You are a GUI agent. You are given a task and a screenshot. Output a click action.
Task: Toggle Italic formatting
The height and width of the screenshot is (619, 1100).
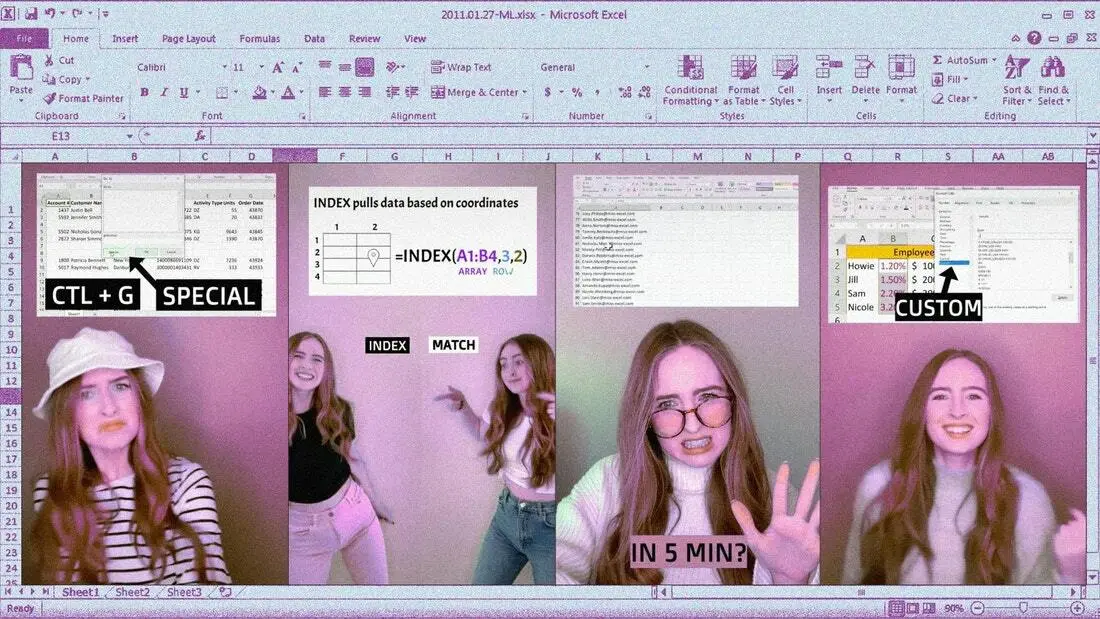coord(164,92)
